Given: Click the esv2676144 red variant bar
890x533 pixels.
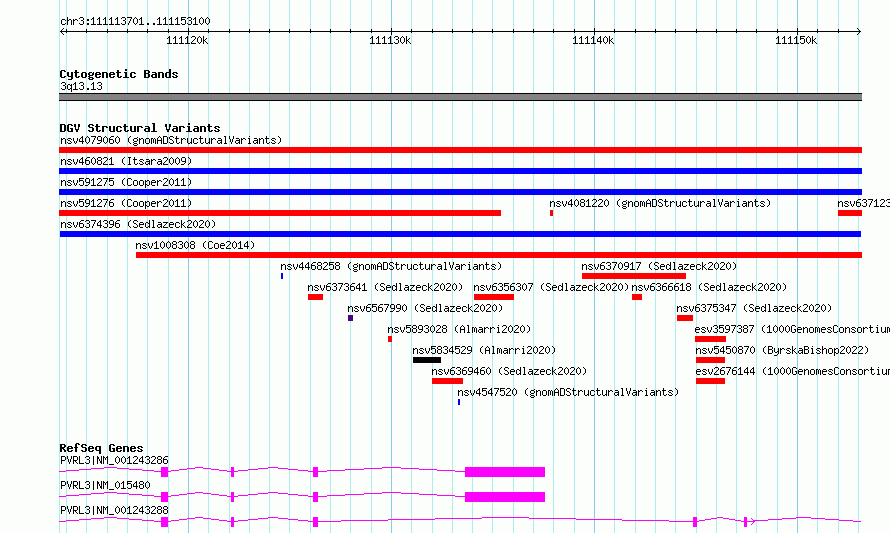Looking at the screenshot, I should pyautogui.click(x=711, y=381).
